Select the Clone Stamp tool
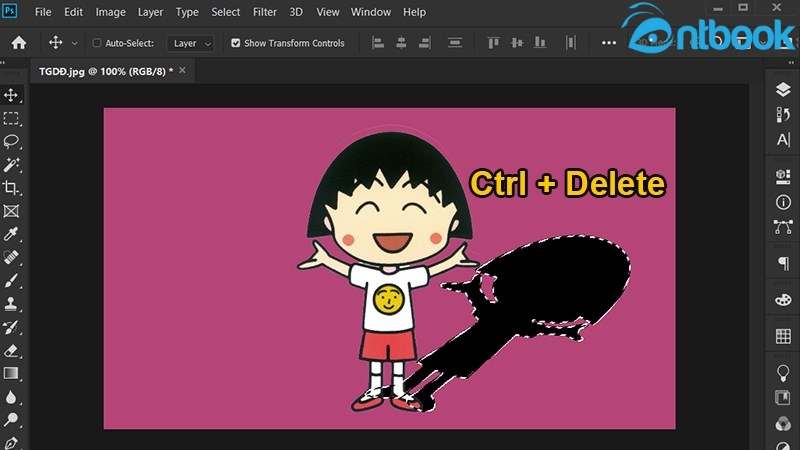The width and height of the screenshot is (800, 450). 11,304
